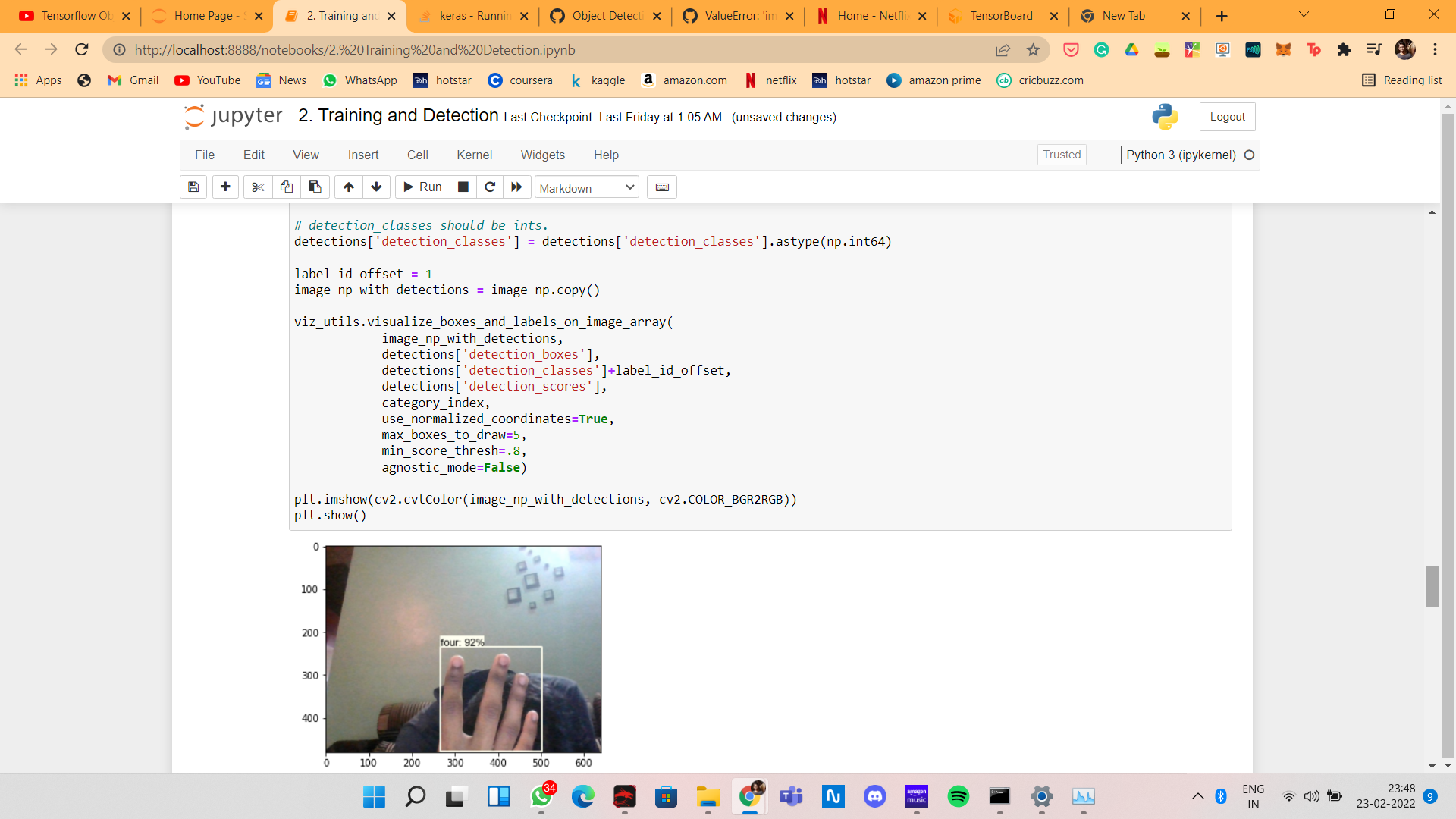
Task: Rename notebook title Training and Detection
Action: click(x=398, y=115)
